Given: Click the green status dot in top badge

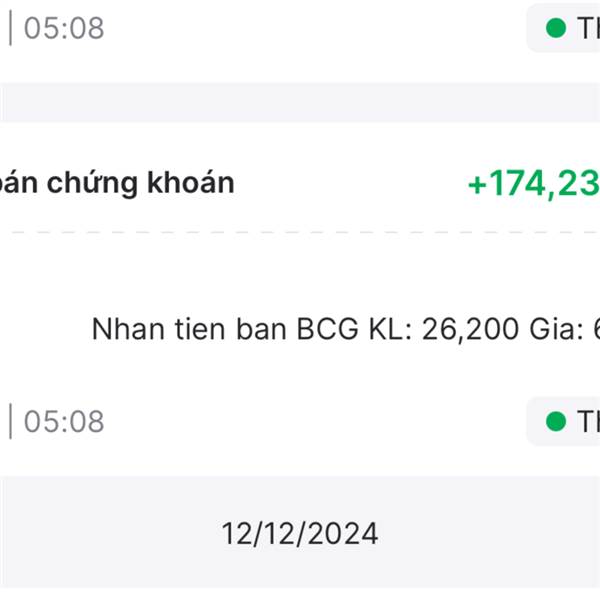Looking at the screenshot, I should click(x=556, y=28).
